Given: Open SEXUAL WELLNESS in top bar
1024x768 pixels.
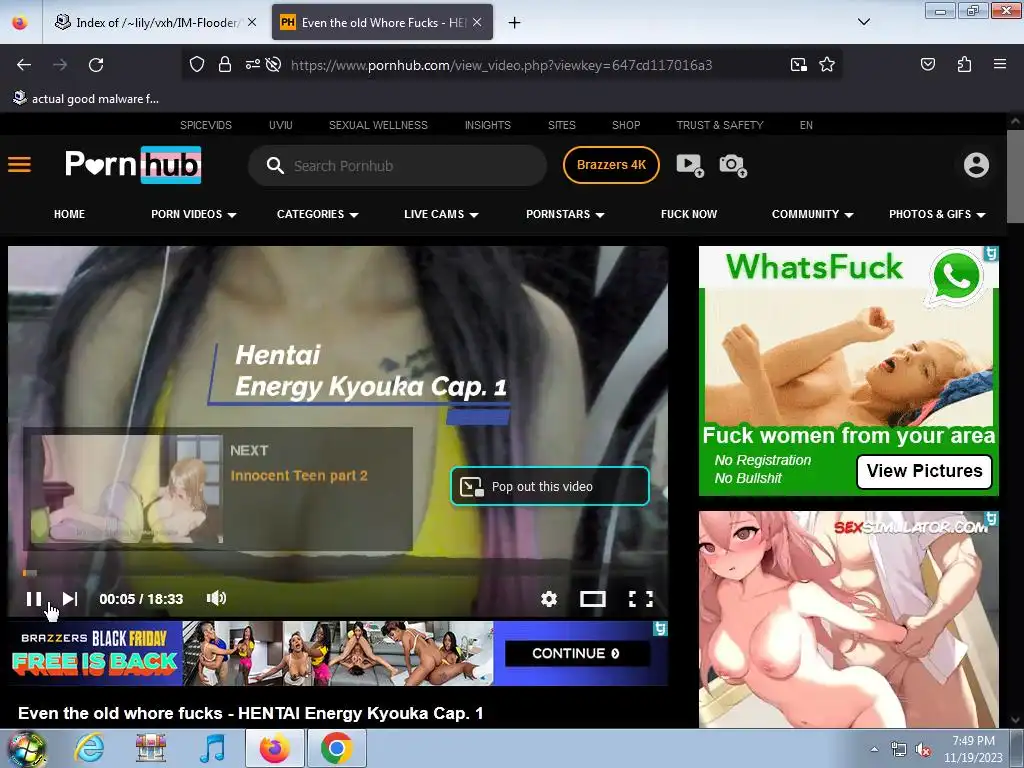Looking at the screenshot, I should pyautogui.click(x=378, y=125).
